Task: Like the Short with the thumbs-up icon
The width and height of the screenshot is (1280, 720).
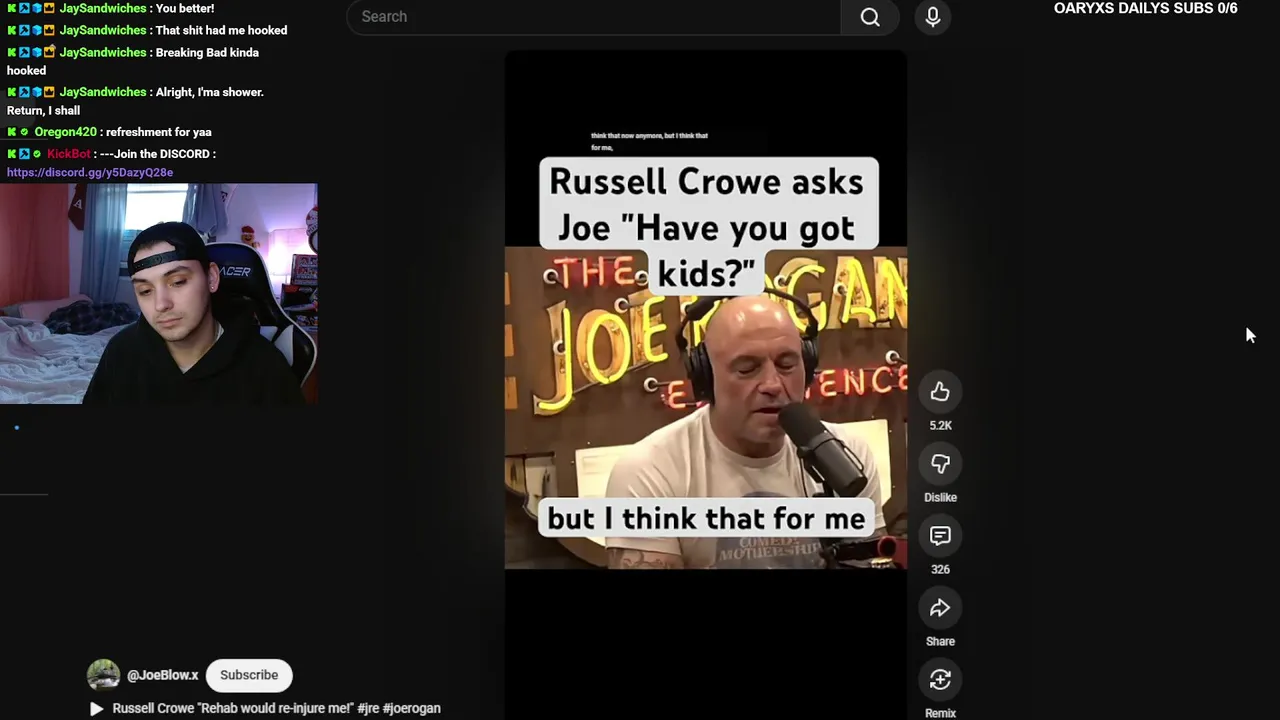Action: tap(940, 392)
